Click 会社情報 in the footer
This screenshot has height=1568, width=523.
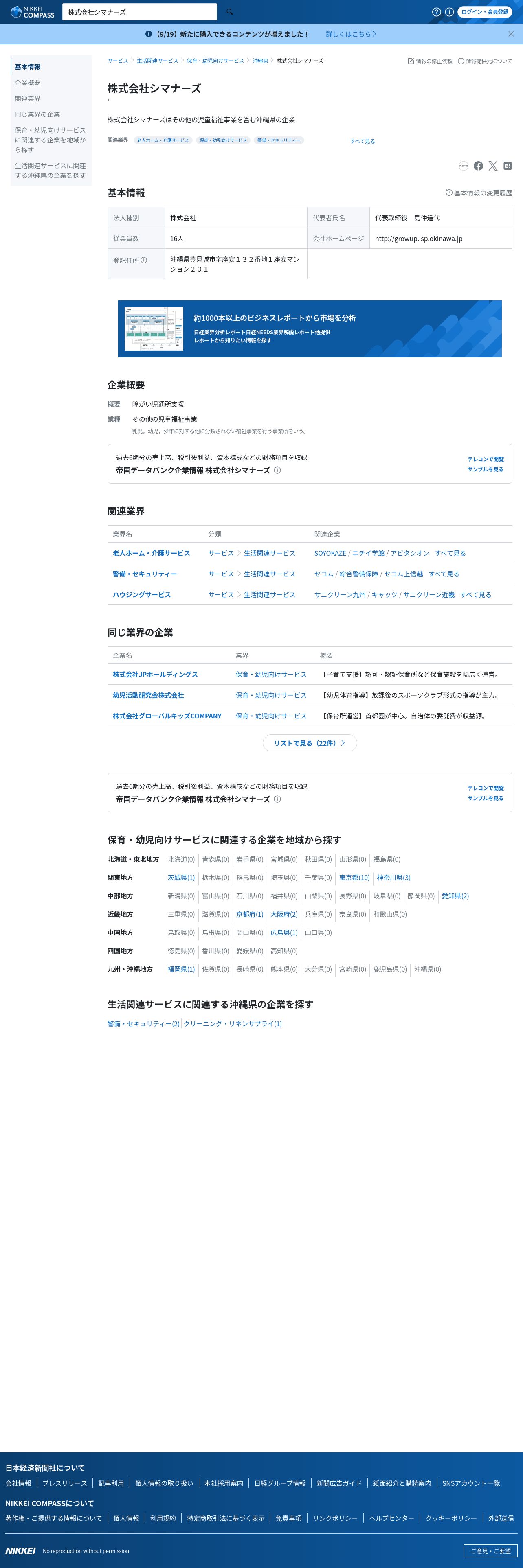coord(18,1483)
